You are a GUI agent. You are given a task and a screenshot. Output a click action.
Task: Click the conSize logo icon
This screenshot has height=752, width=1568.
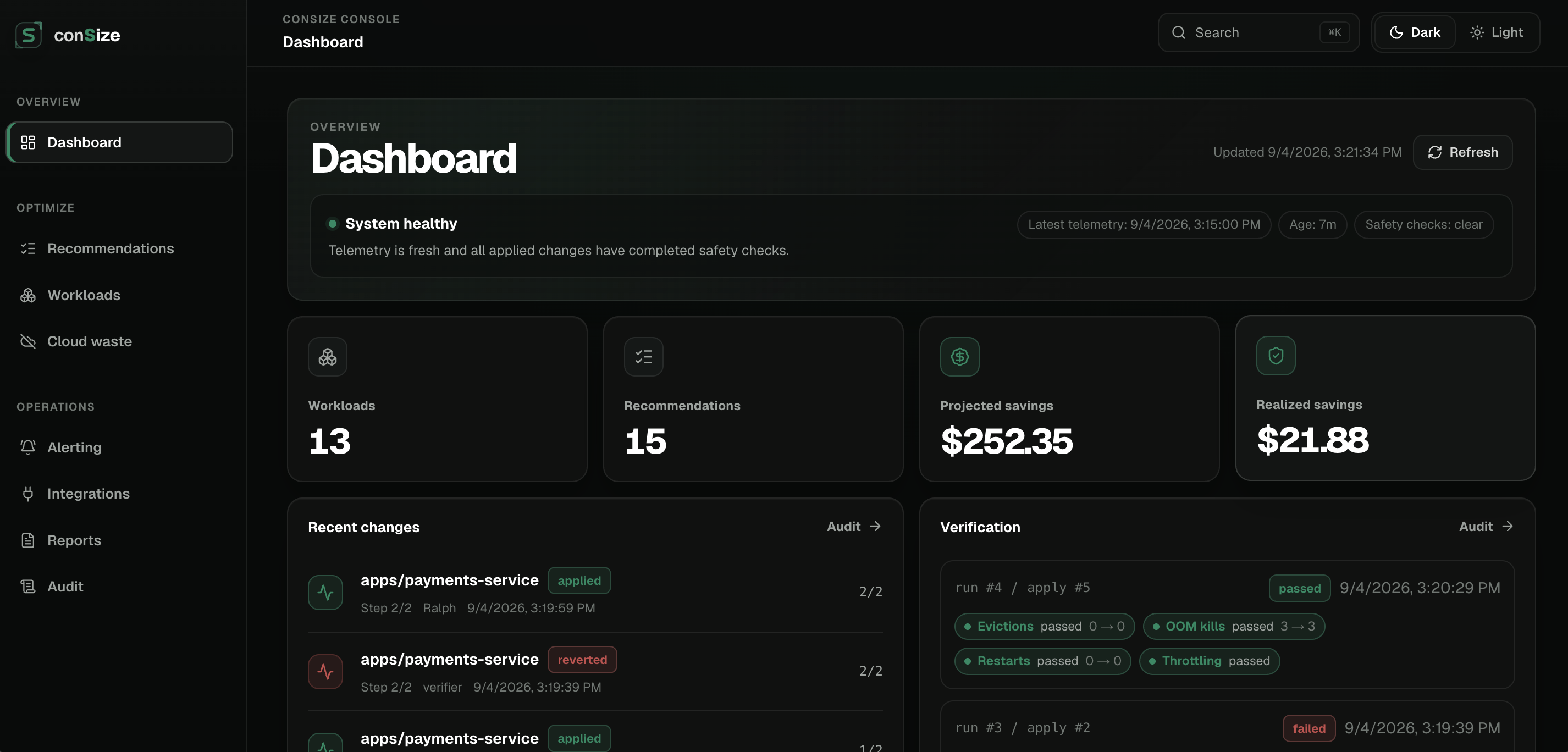click(x=29, y=35)
